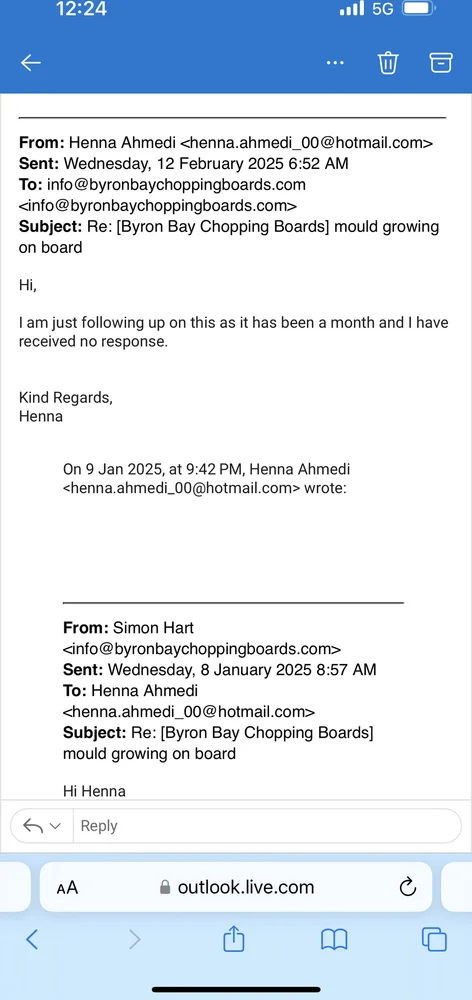Show all Safari tabs
The width and height of the screenshot is (472, 1000).
pos(434,939)
